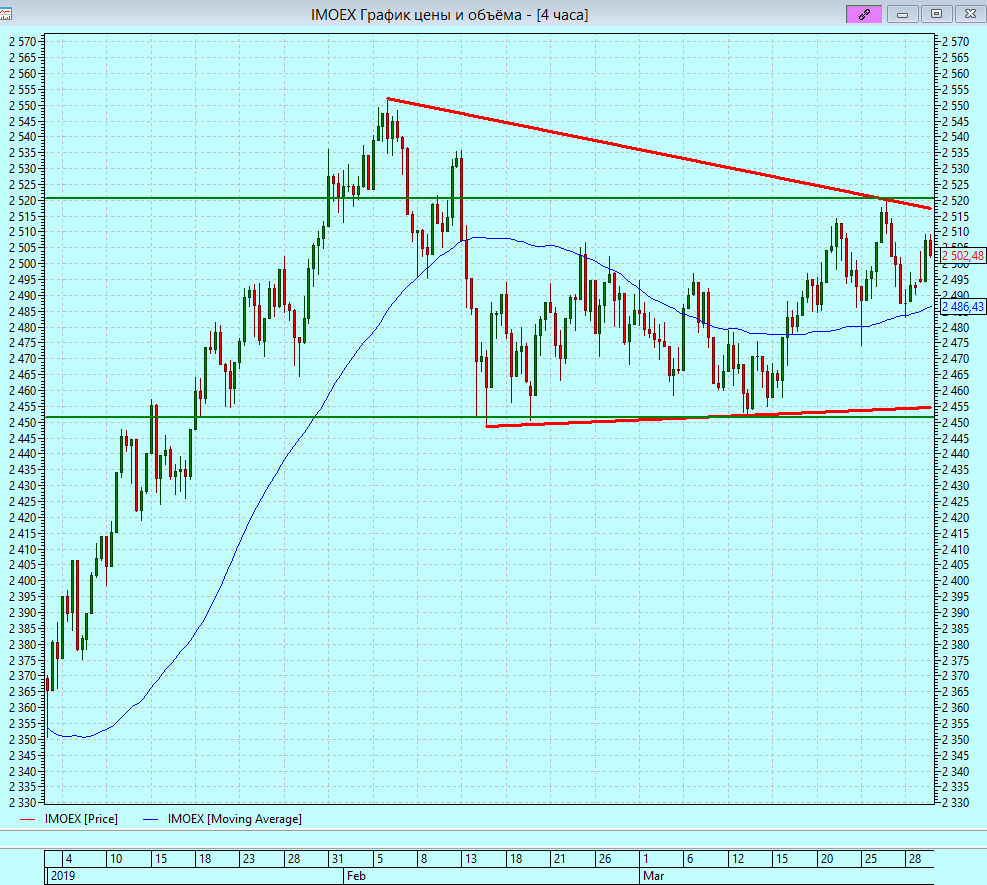The height and width of the screenshot is (885, 987).
Task: Click the Mar month label on time axis
Action: [653, 876]
